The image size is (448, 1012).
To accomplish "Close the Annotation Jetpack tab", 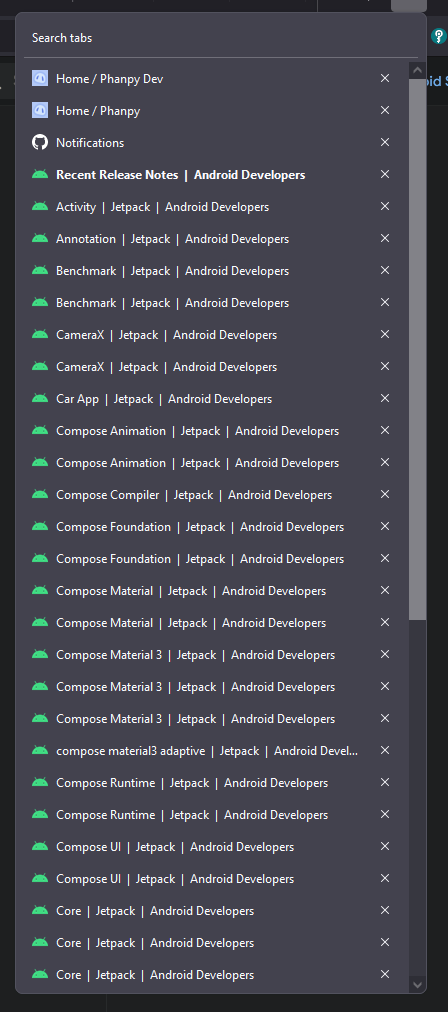I will pyautogui.click(x=385, y=238).
